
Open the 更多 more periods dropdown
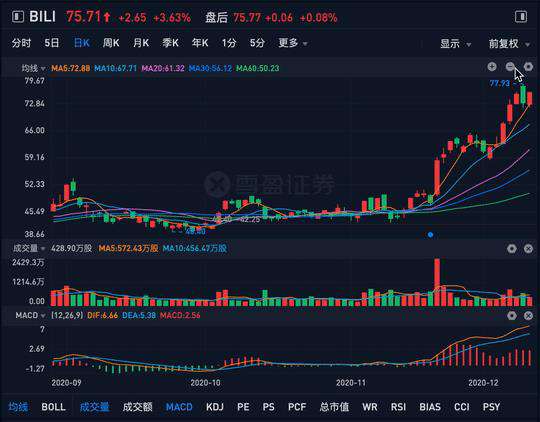coord(293,43)
